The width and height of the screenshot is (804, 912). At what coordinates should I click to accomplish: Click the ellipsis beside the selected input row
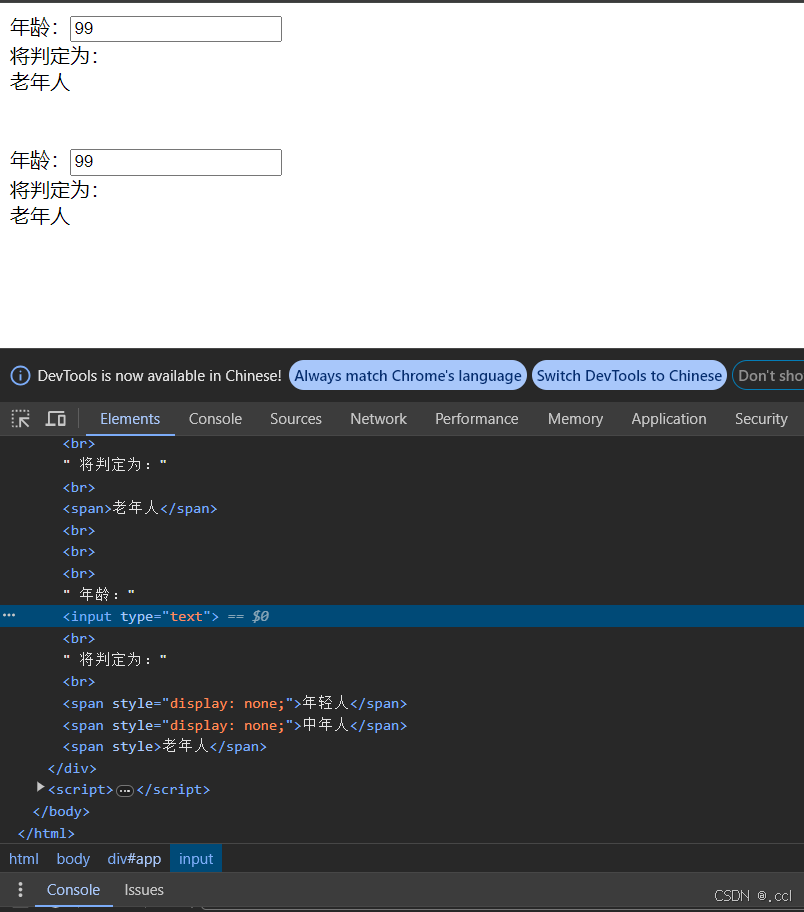click(x=9, y=615)
